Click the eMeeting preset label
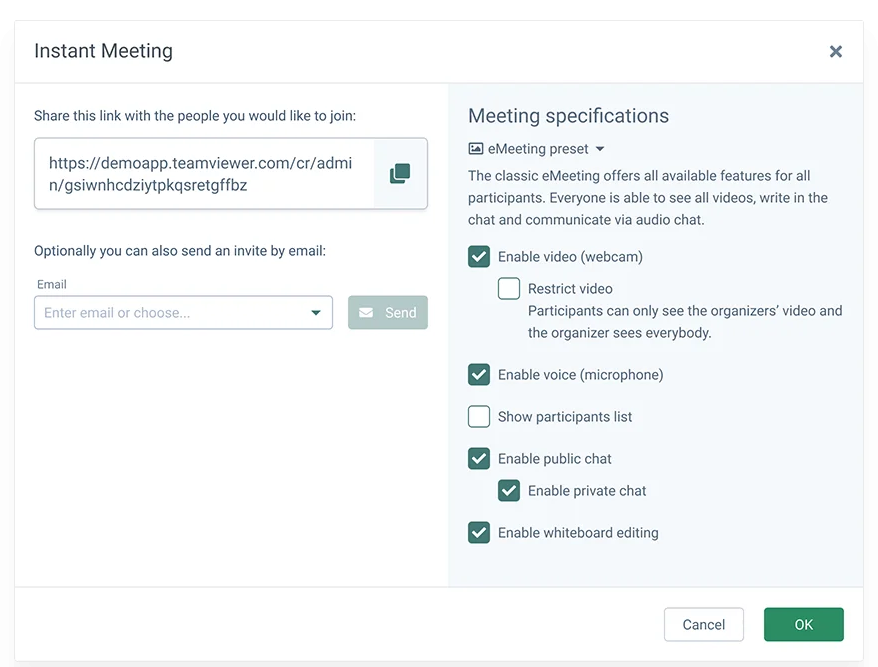The height and width of the screenshot is (667, 878). point(538,149)
